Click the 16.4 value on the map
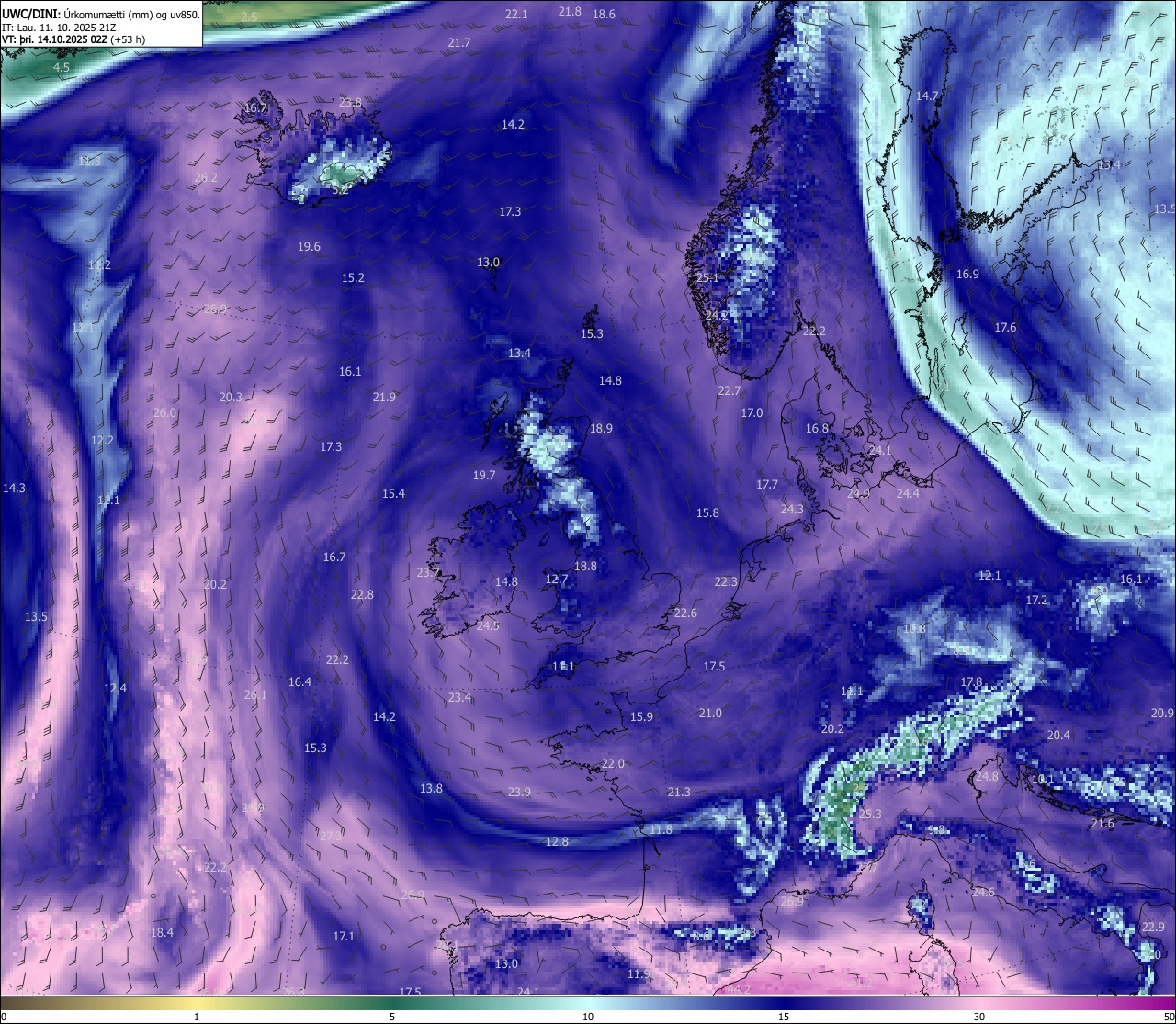Viewport: 1176px width, 1024px height. [x=300, y=681]
